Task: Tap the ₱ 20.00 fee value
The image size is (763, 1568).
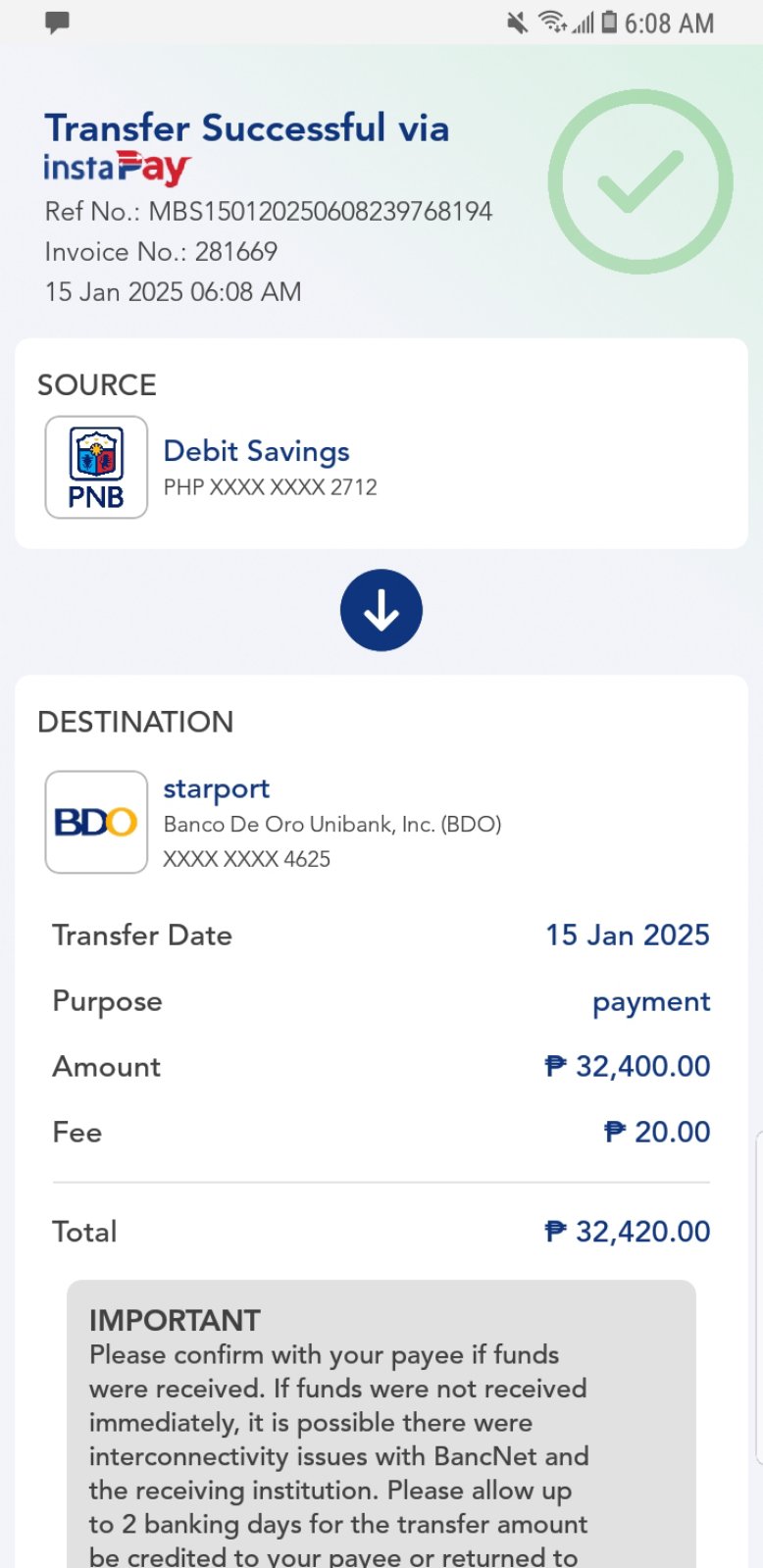Action: [656, 1132]
